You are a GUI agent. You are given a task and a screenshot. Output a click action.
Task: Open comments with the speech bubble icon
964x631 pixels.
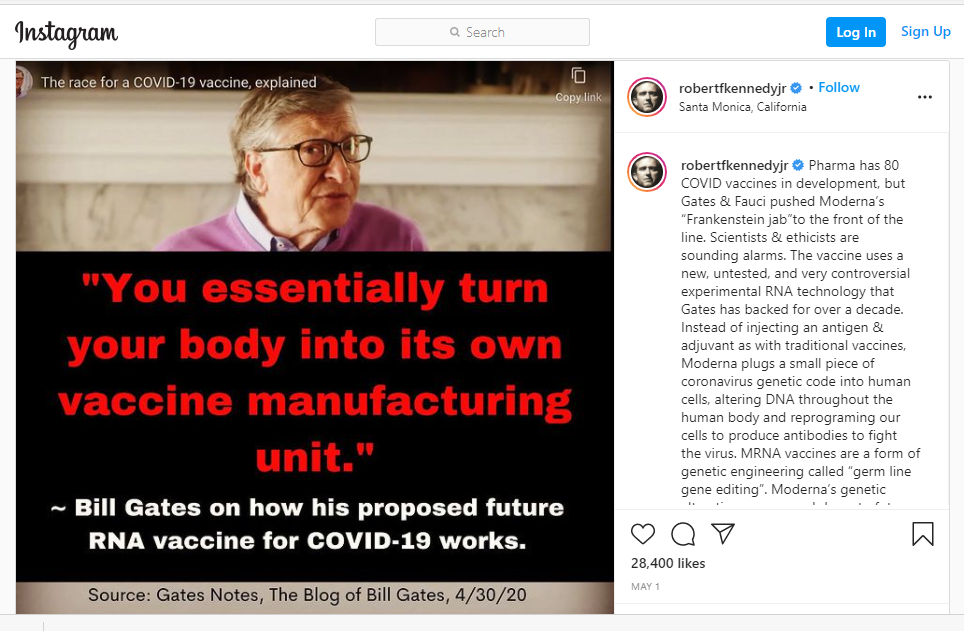[683, 534]
